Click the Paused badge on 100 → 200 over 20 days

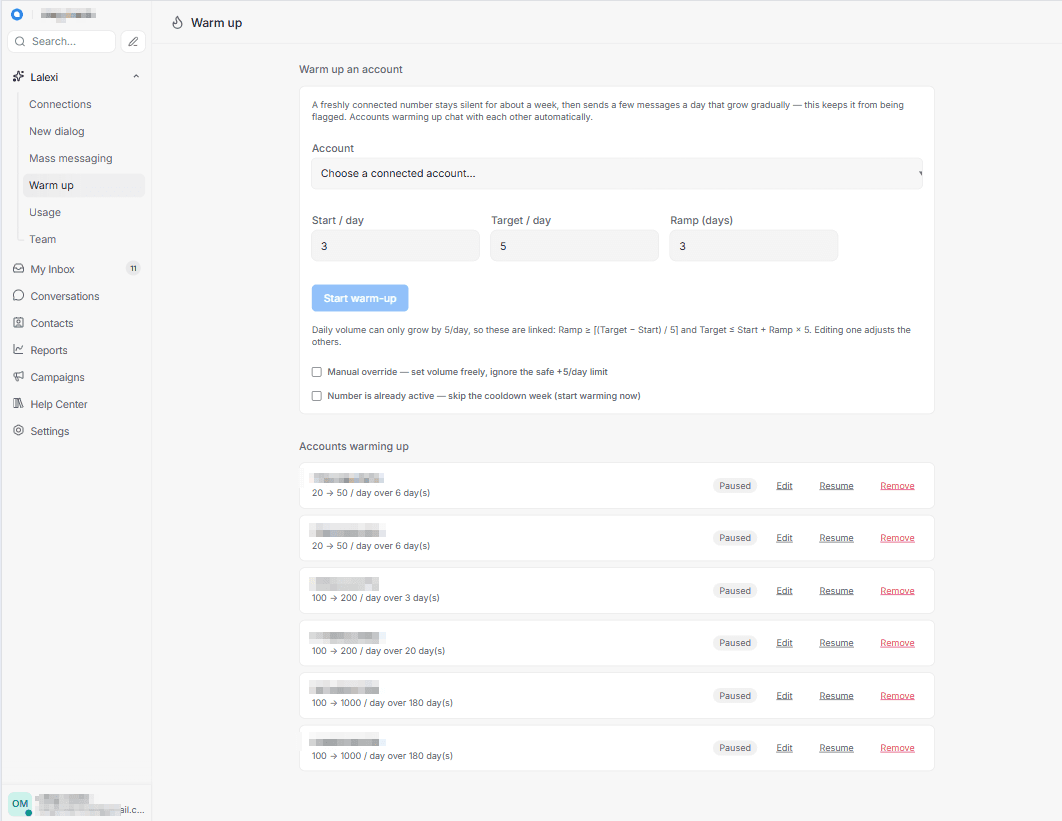(x=735, y=643)
